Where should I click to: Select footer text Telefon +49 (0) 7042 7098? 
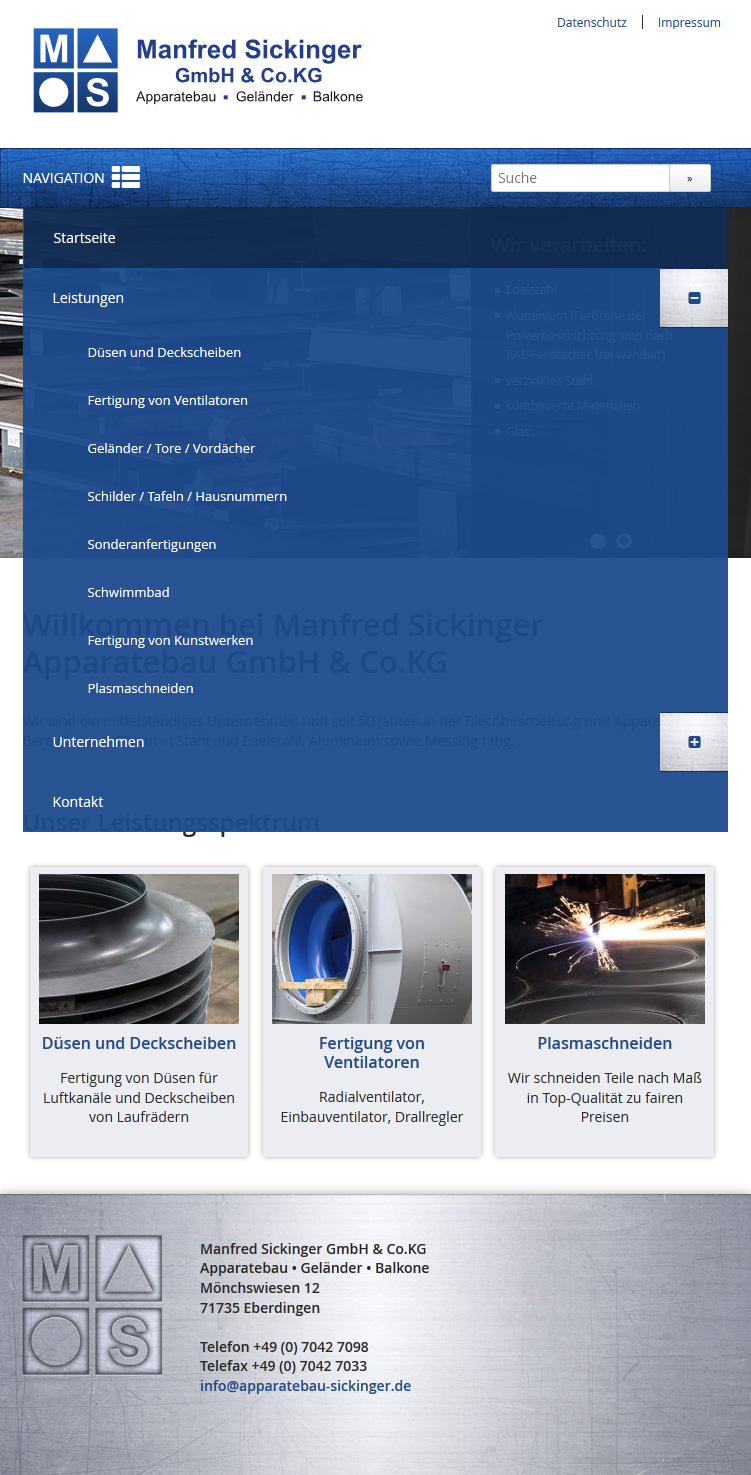coord(284,1347)
